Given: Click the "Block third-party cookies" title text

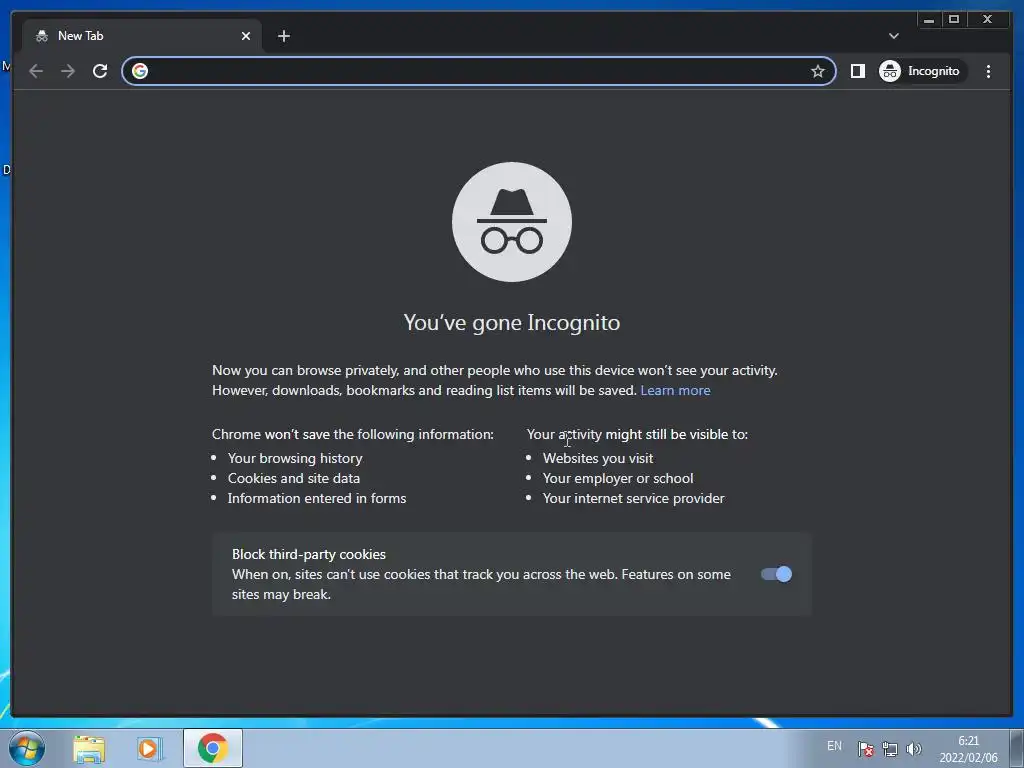Looking at the screenshot, I should (309, 554).
